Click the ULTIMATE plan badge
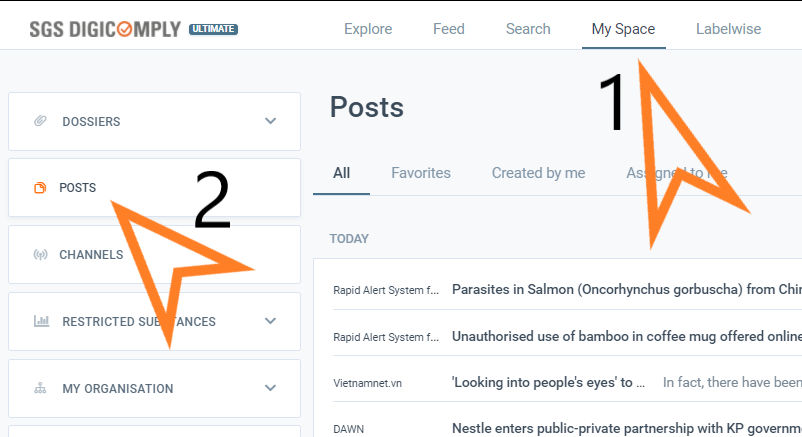 point(213,29)
